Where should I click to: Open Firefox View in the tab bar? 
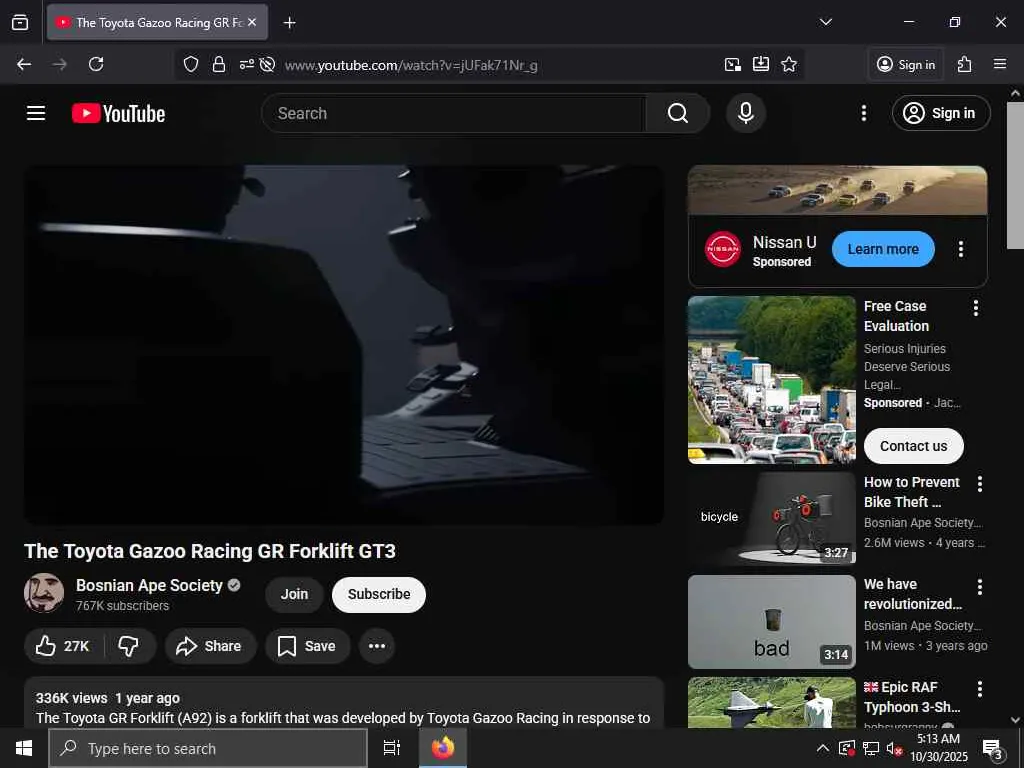pyautogui.click(x=20, y=22)
